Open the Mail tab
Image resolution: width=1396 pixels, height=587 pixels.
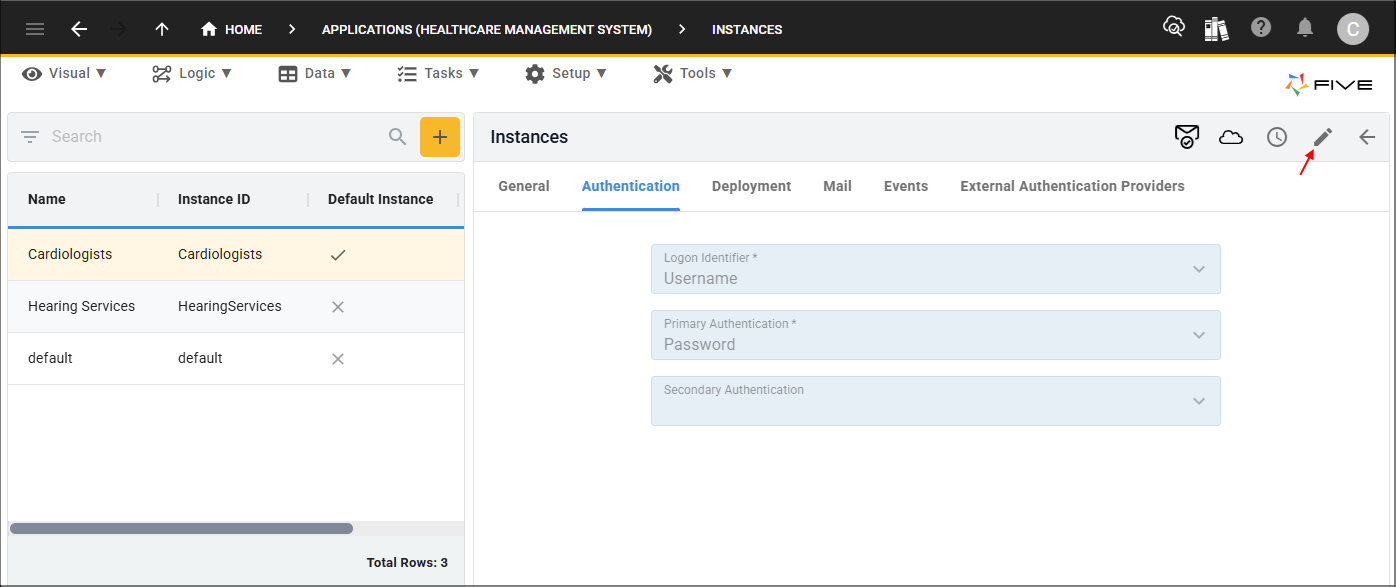point(838,186)
